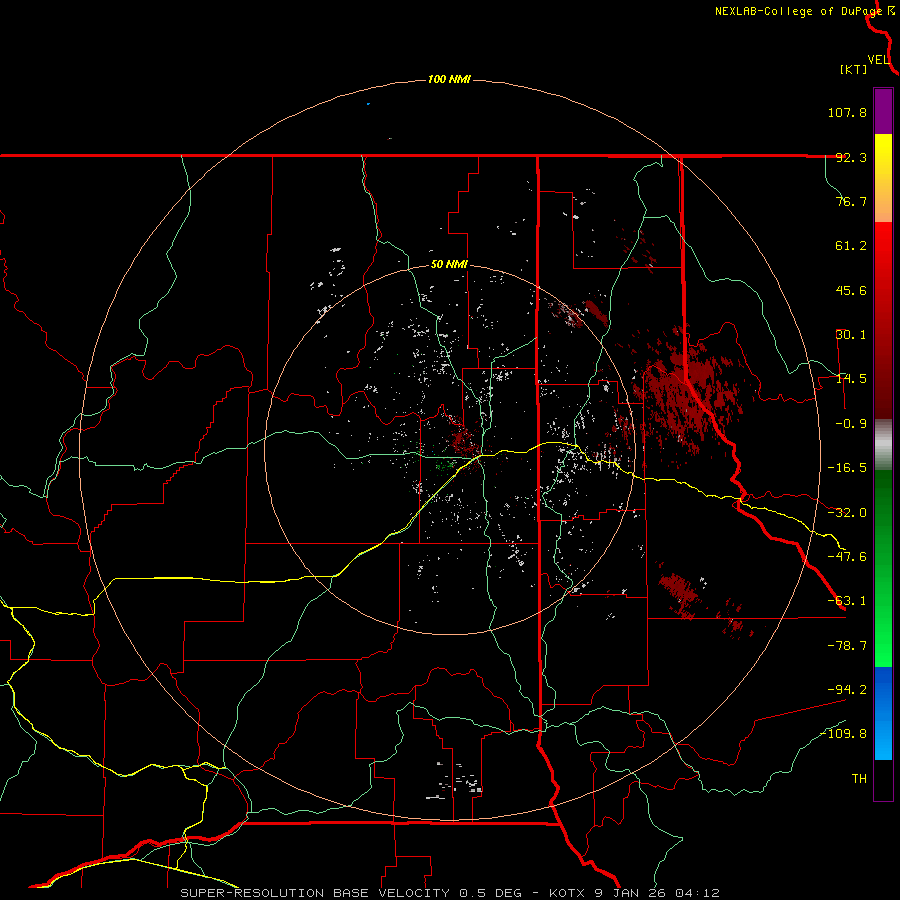Click the VEL legend heading
The height and width of the screenshot is (900, 900).
click(878, 60)
